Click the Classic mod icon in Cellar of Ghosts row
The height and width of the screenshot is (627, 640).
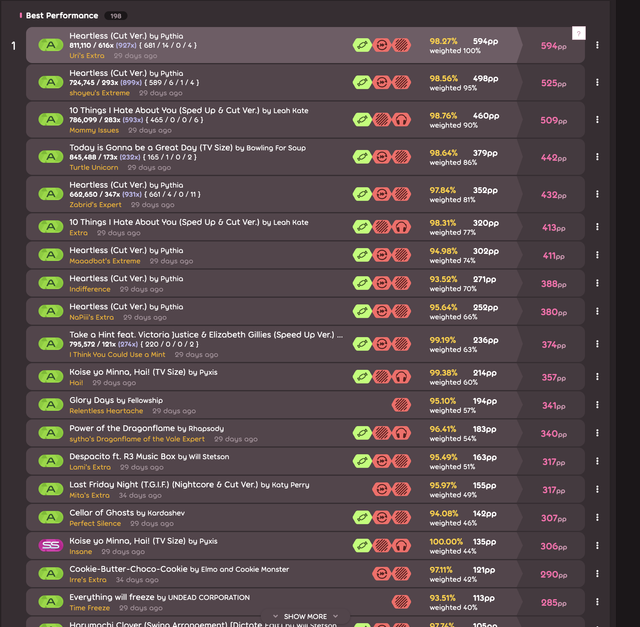(x=362, y=517)
